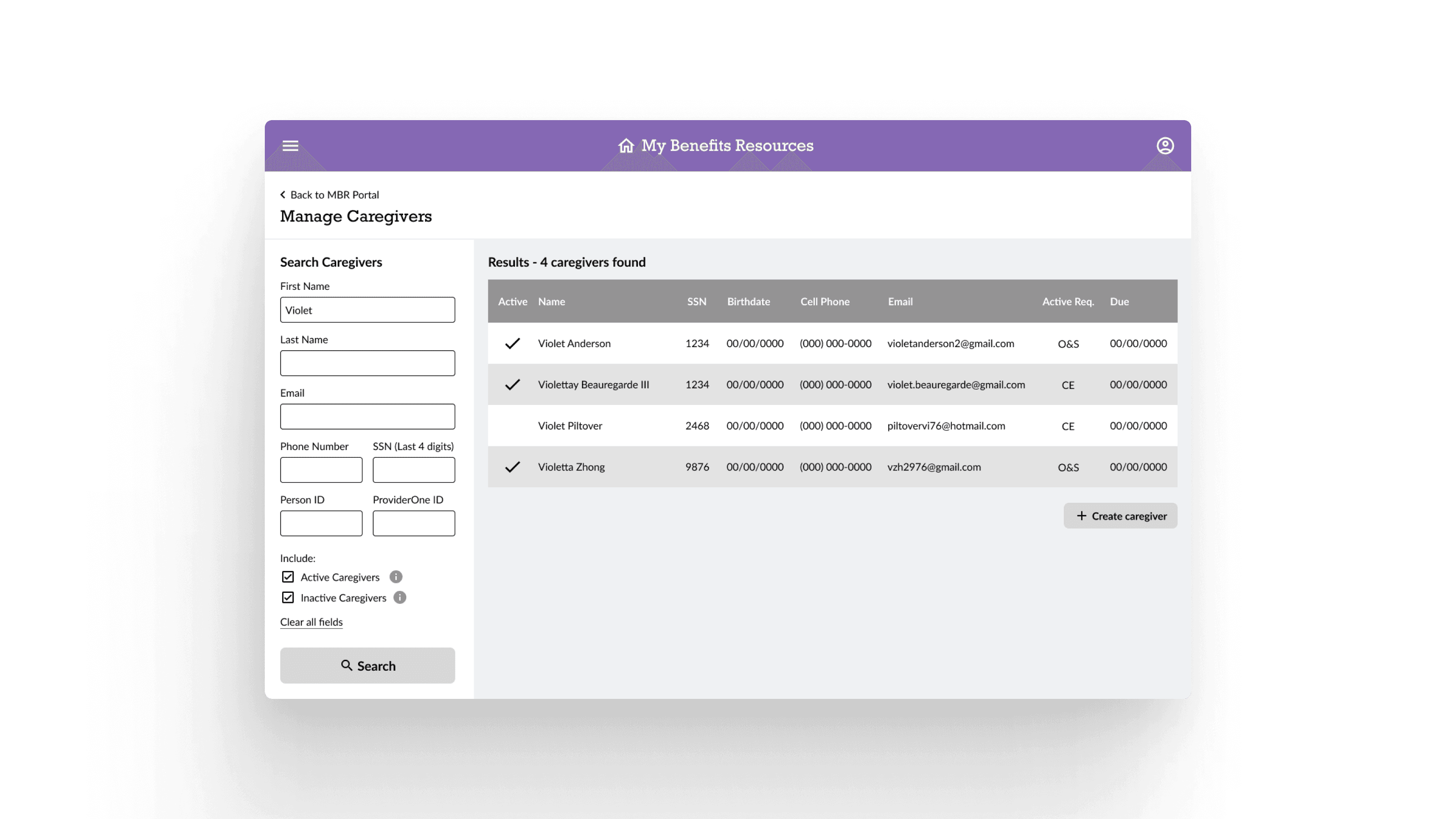Click the active checkmark for Violetta Zhong

point(512,467)
